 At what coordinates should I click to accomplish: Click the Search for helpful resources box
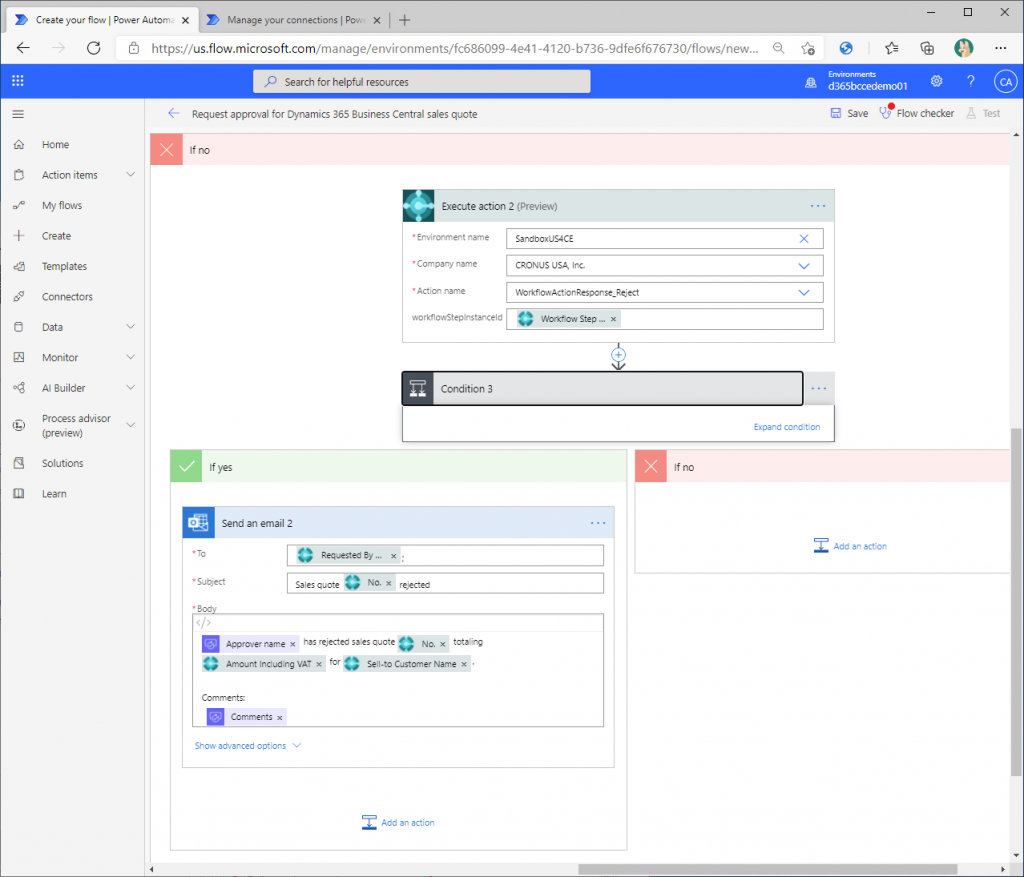point(422,82)
